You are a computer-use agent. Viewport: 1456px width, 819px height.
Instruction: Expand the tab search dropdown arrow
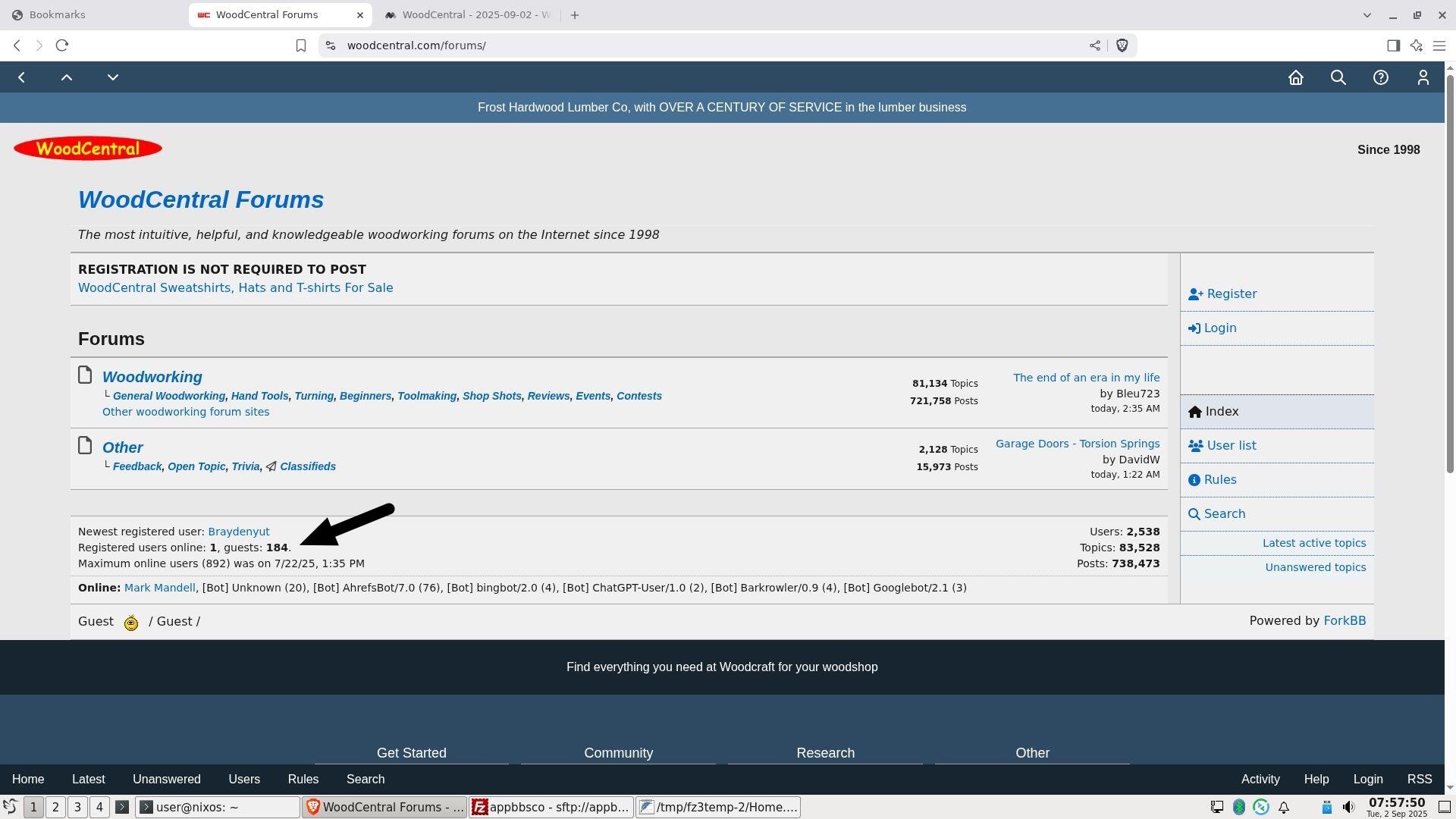[x=1367, y=15]
